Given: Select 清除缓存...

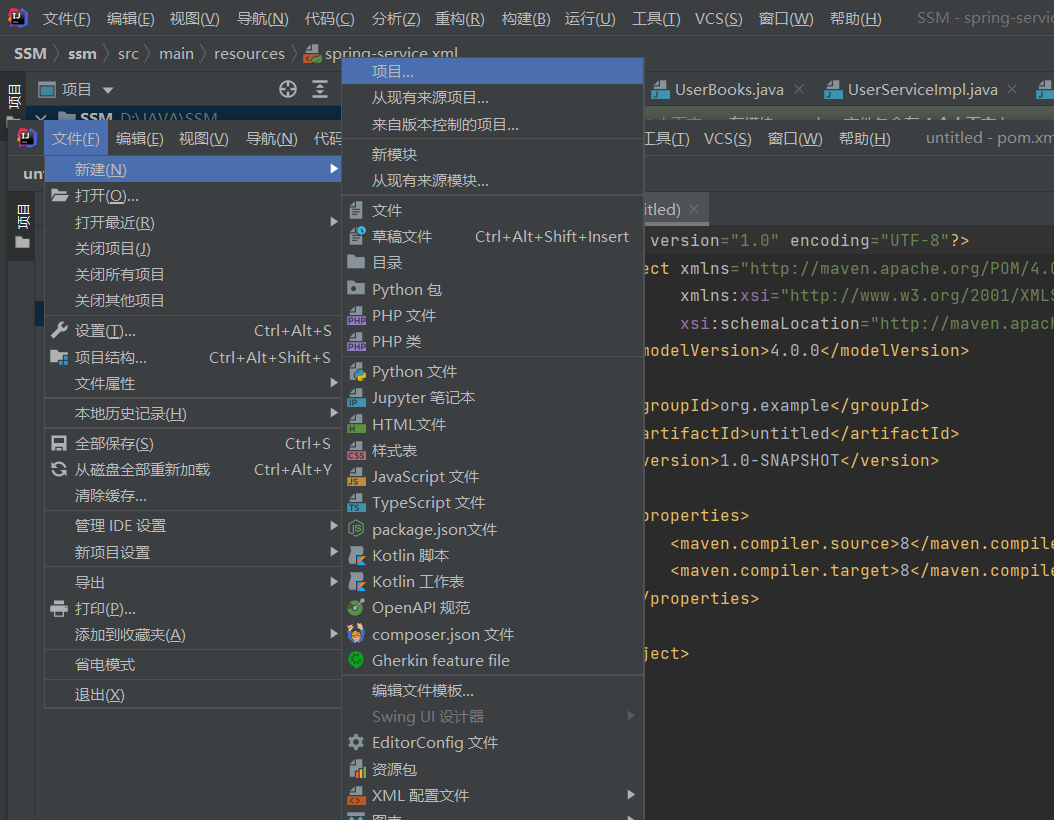Looking at the screenshot, I should pos(193,496).
